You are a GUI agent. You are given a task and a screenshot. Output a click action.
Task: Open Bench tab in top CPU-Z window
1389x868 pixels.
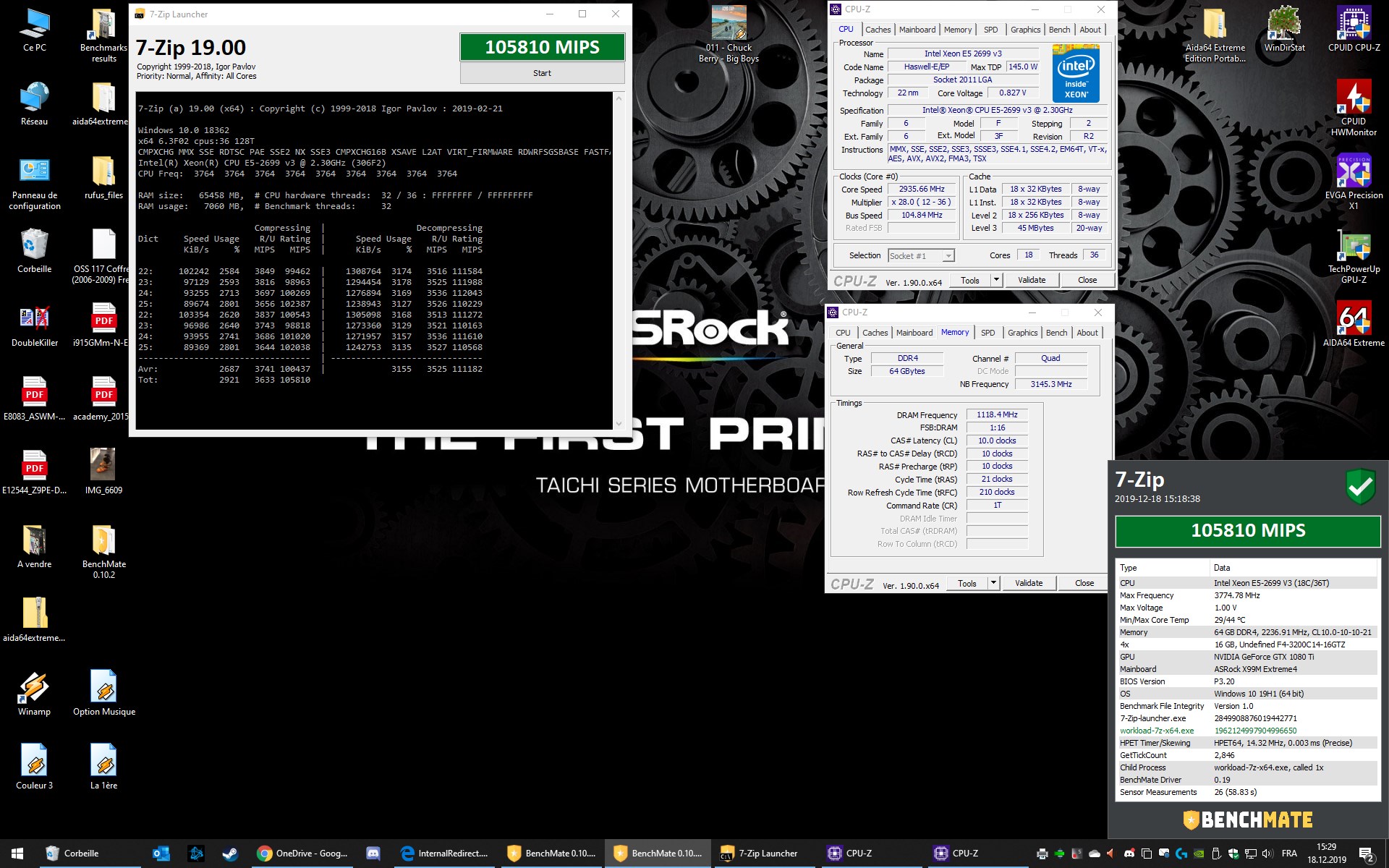coord(1059,30)
